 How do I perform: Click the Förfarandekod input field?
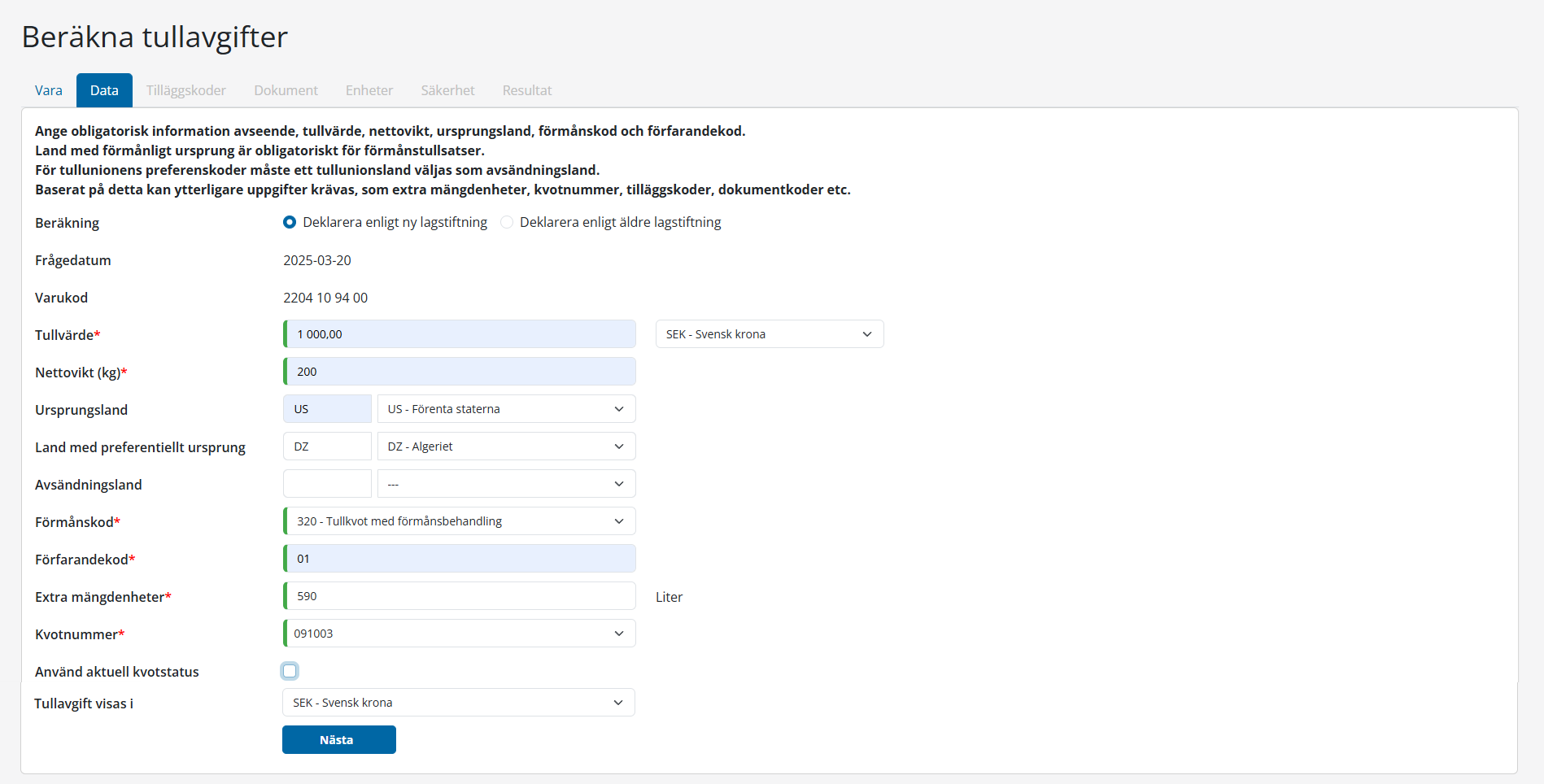460,559
